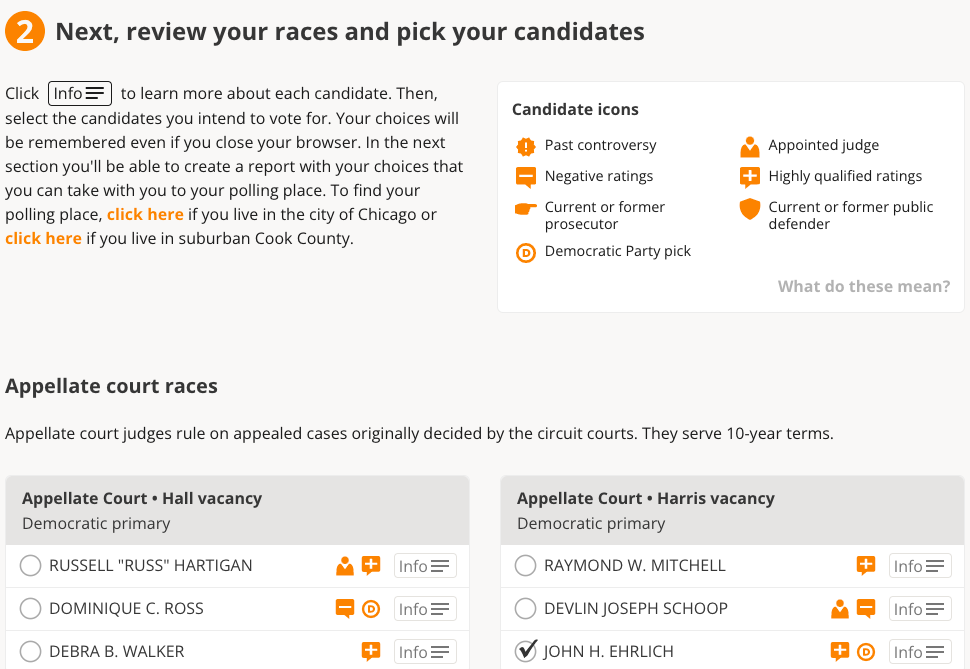This screenshot has height=669, width=970.
Task: Open Info details for Raymond W. Mitchell
Action: point(920,566)
